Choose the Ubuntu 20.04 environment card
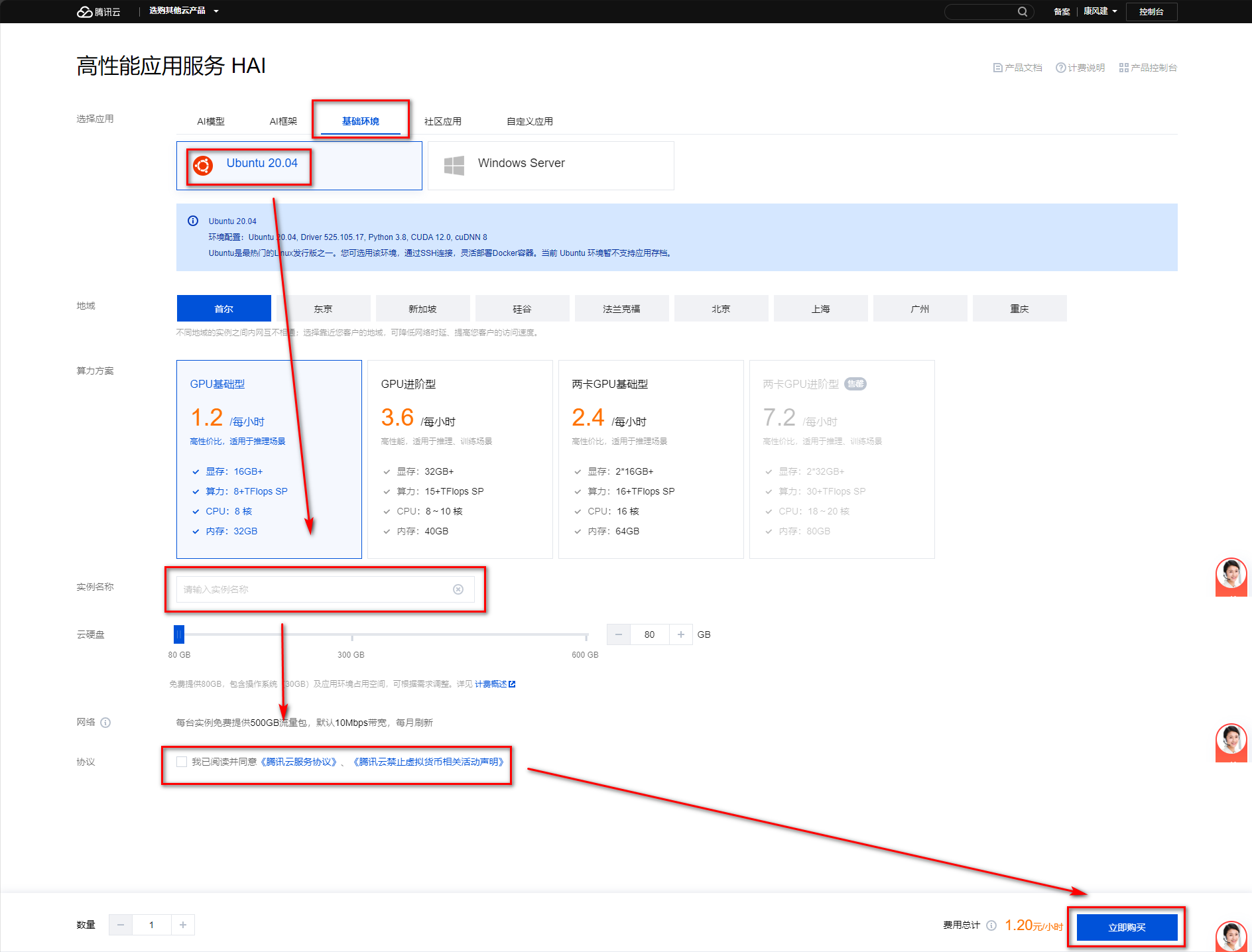Viewport: 1252px width, 952px height. pyautogui.click(x=299, y=166)
